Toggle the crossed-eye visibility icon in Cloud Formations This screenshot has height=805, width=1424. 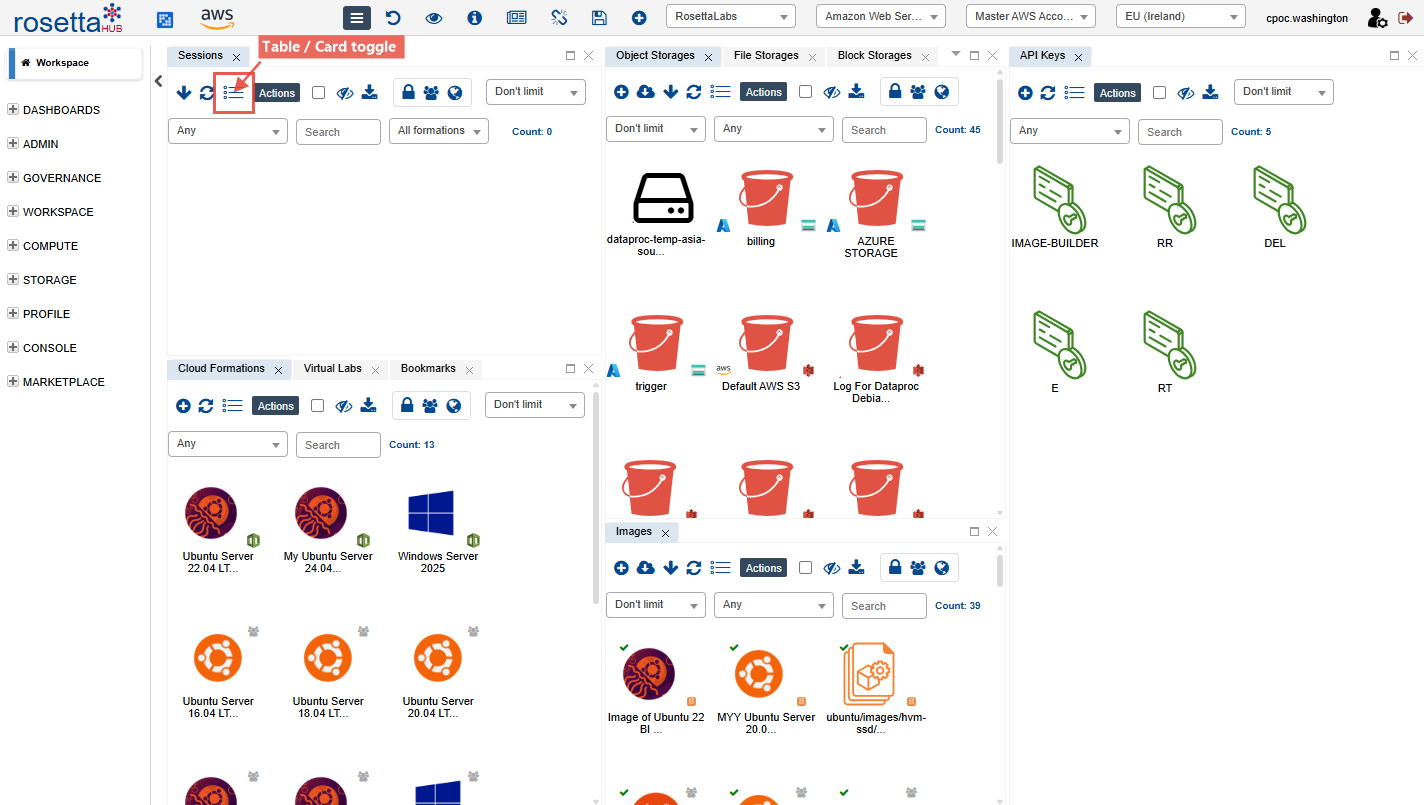[x=344, y=406]
